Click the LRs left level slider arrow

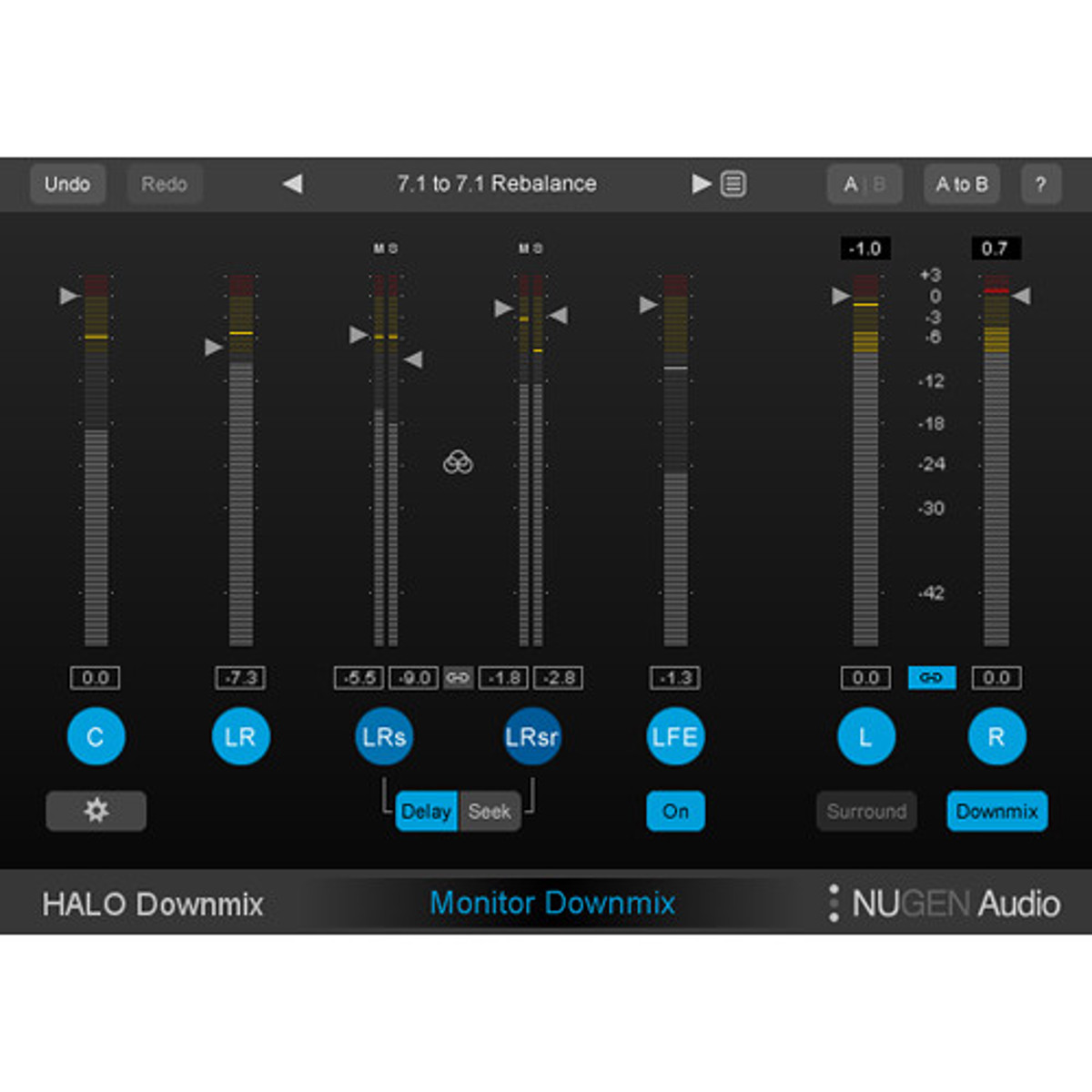pyautogui.click(x=359, y=335)
